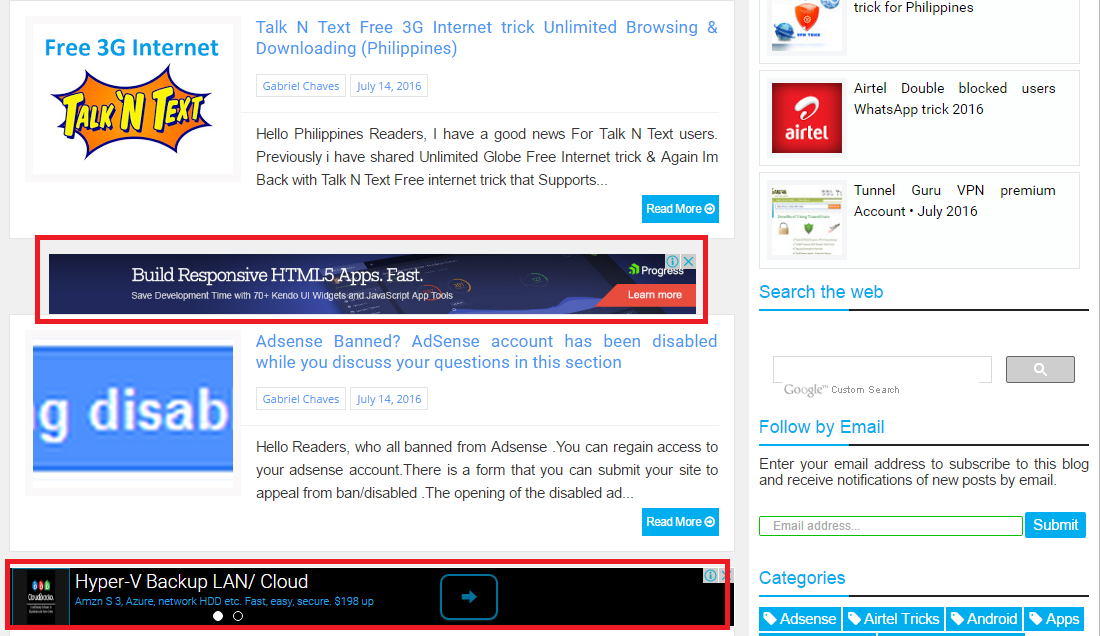Viewport: 1100px width, 636px height.
Task: Click Read More on Adsense Banned post
Action: pyautogui.click(x=680, y=522)
